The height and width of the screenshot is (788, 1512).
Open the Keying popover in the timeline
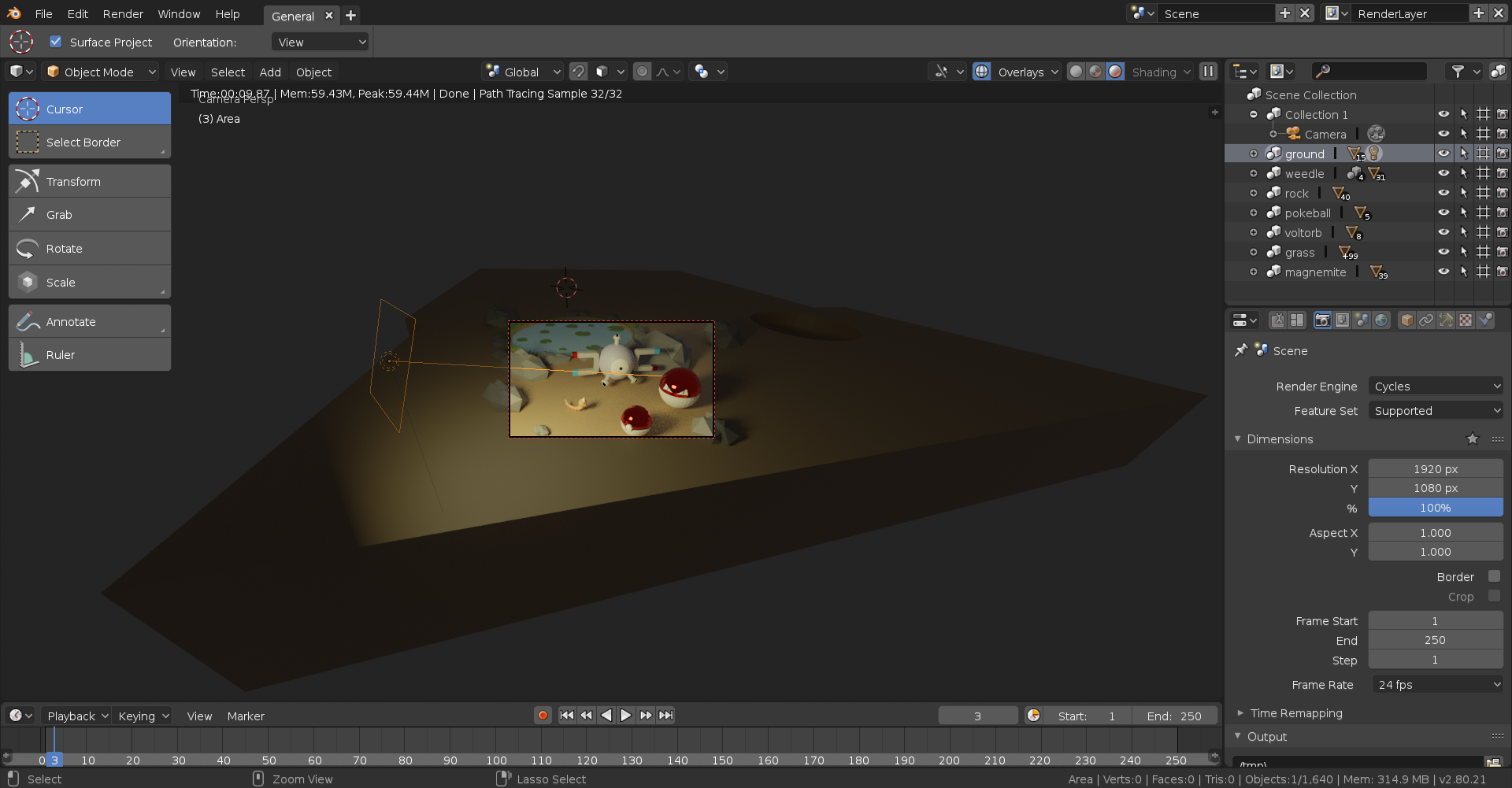point(143,716)
